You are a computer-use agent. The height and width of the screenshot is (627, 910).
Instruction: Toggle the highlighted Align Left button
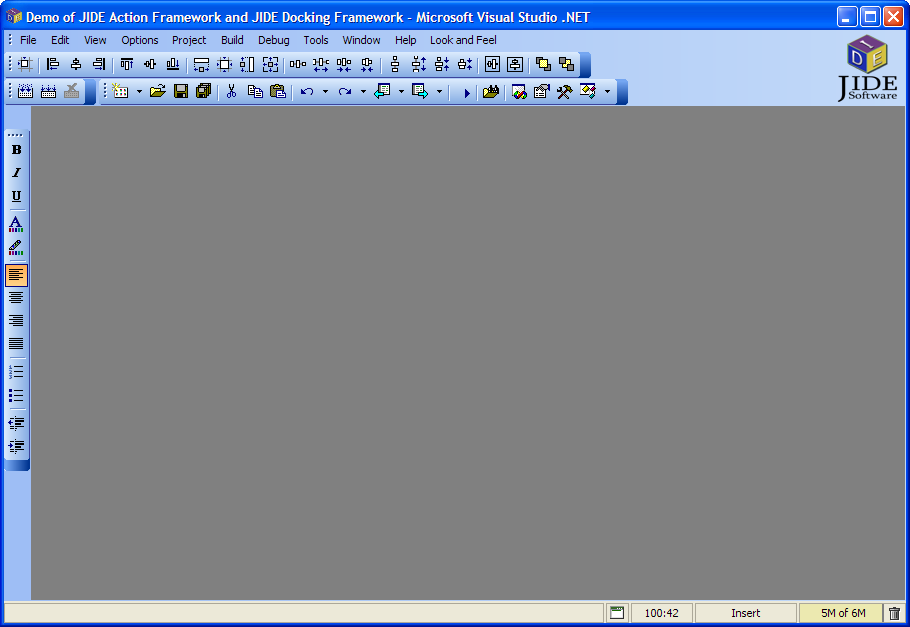coord(16,275)
